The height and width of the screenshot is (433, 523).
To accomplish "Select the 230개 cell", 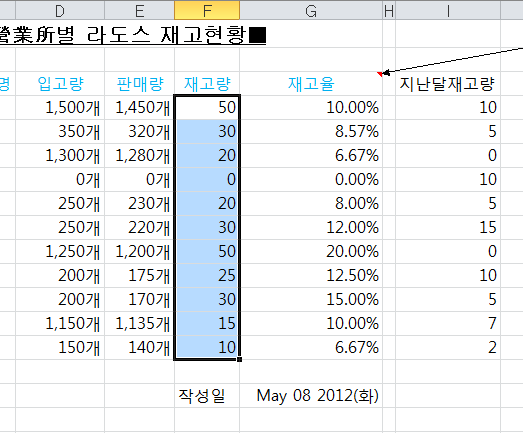I will (139, 203).
